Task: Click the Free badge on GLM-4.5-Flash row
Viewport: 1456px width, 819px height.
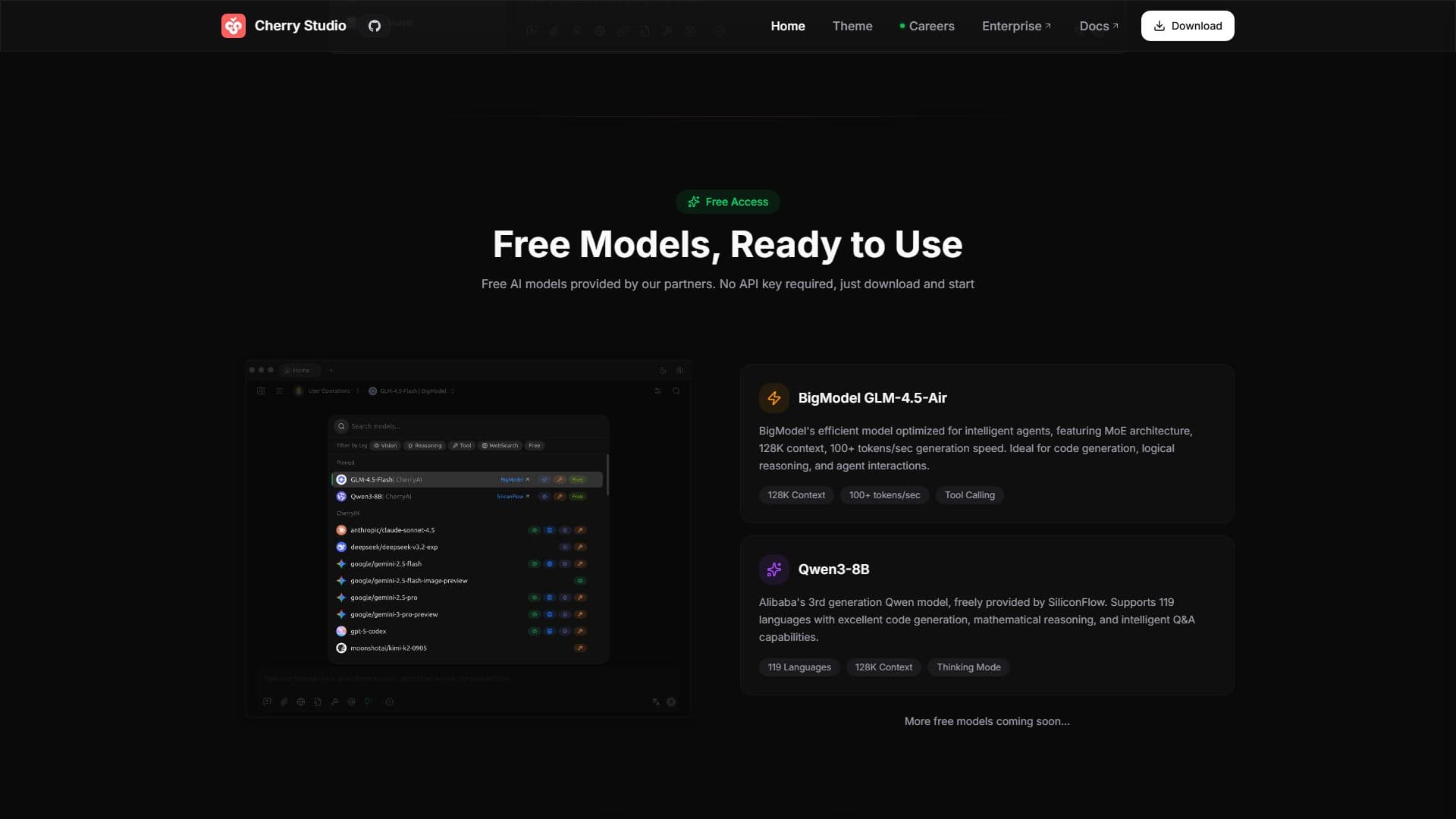Action: tap(578, 479)
